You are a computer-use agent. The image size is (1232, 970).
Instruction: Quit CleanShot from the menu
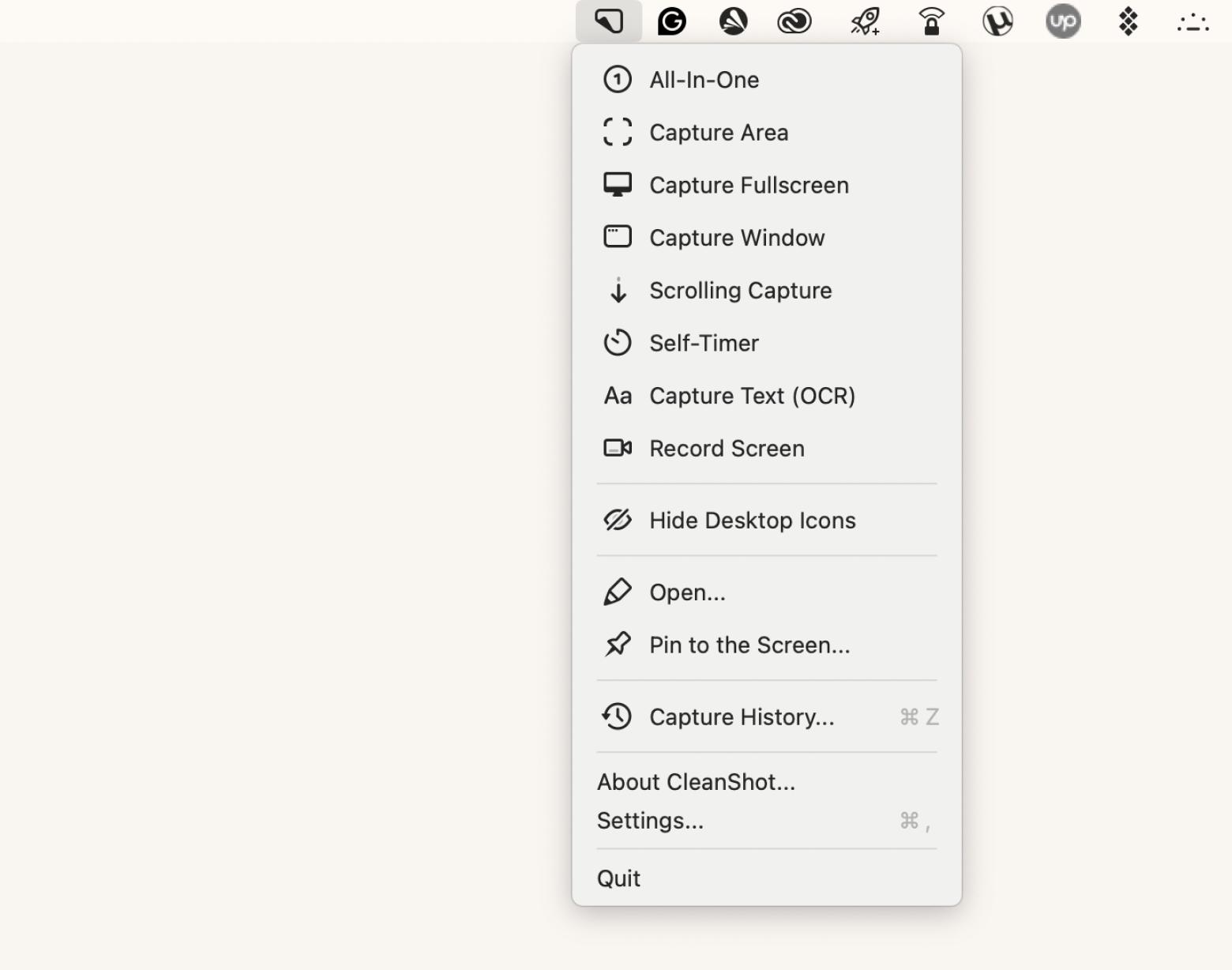pyautogui.click(x=618, y=878)
